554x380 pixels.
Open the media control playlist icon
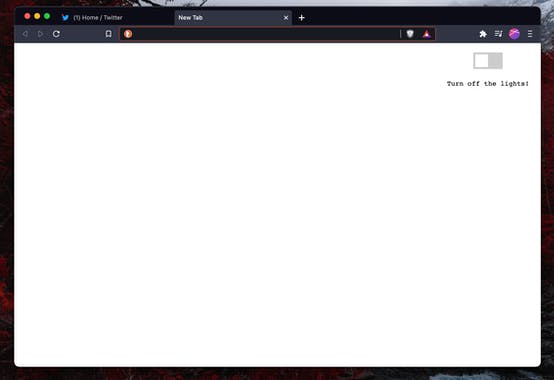coord(499,34)
